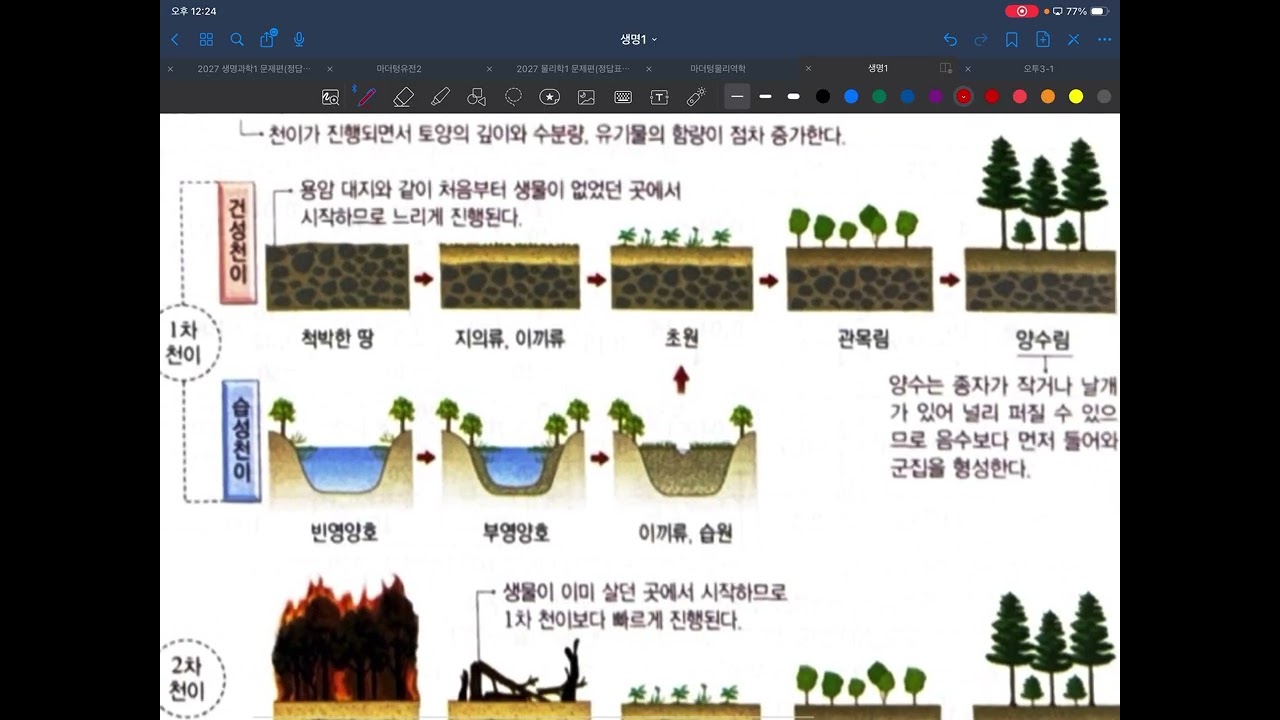Image resolution: width=1280 pixels, height=720 pixels.
Task: Close the 2027 물리학1 문제편 tab
Action: tap(489, 69)
